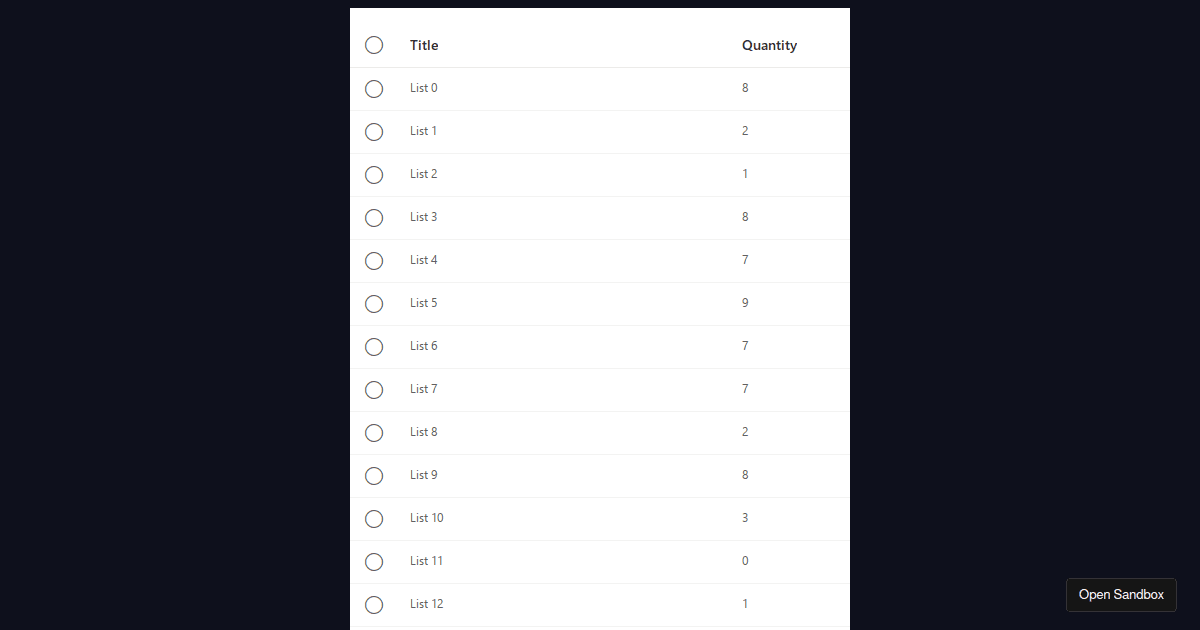1200x630 pixels.
Task: Select the radio button for List 0
Action: pos(374,88)
